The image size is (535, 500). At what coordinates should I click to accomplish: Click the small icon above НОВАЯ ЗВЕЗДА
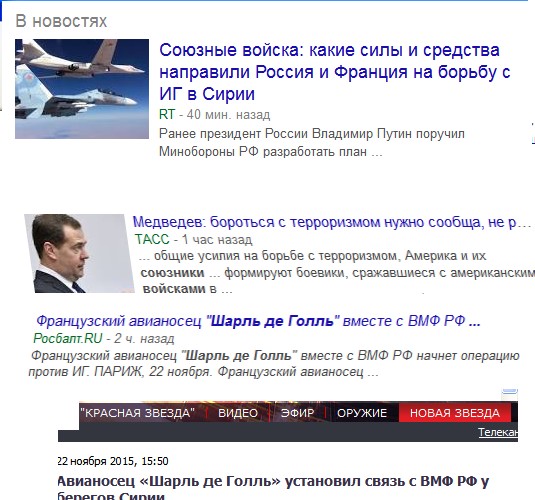[x=509, y=394]
